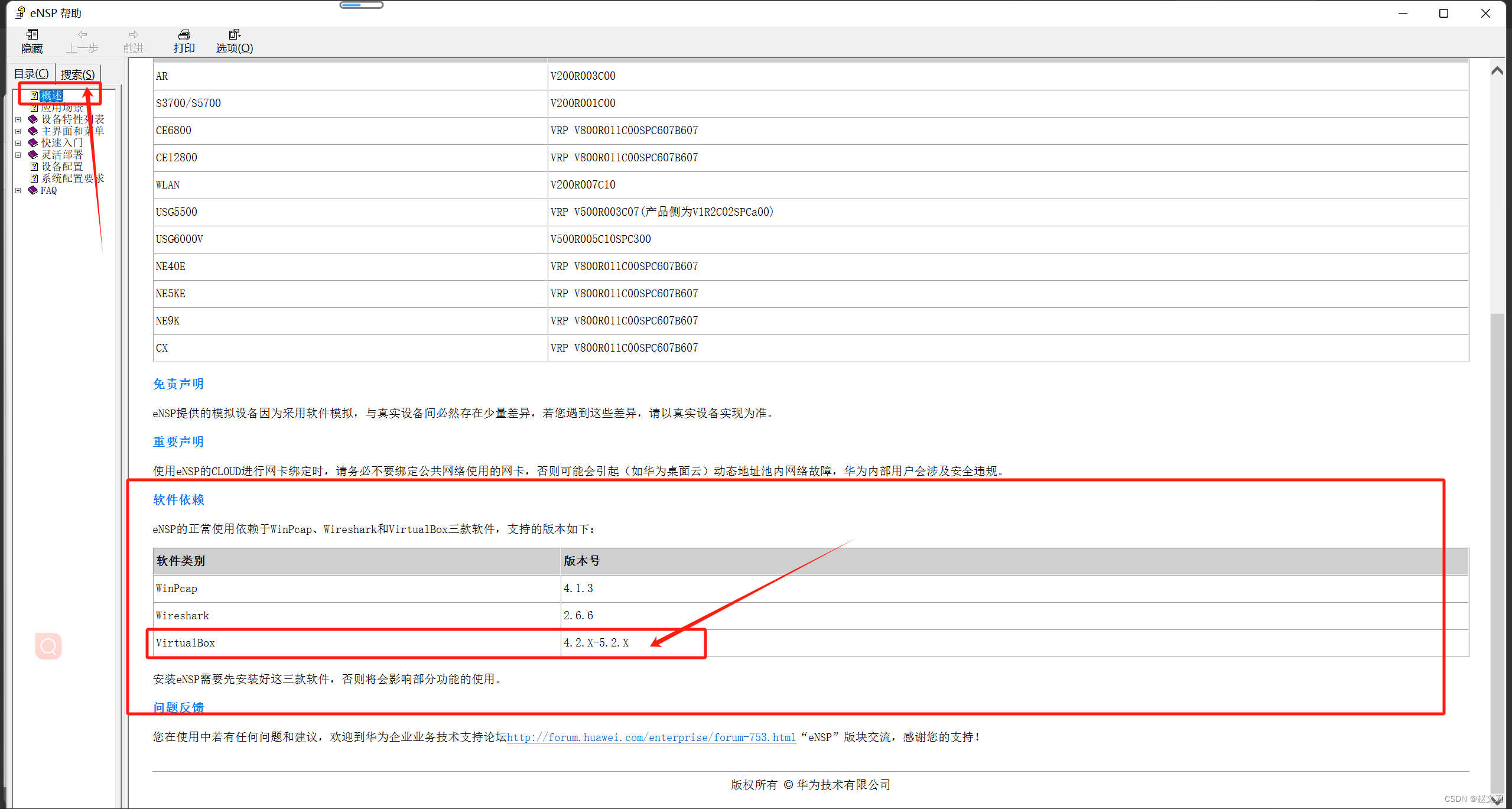The height and width of the screenshot is (809, 1512).
Task: Switch to the 目录(C) tab
Action: pos(31,74)
